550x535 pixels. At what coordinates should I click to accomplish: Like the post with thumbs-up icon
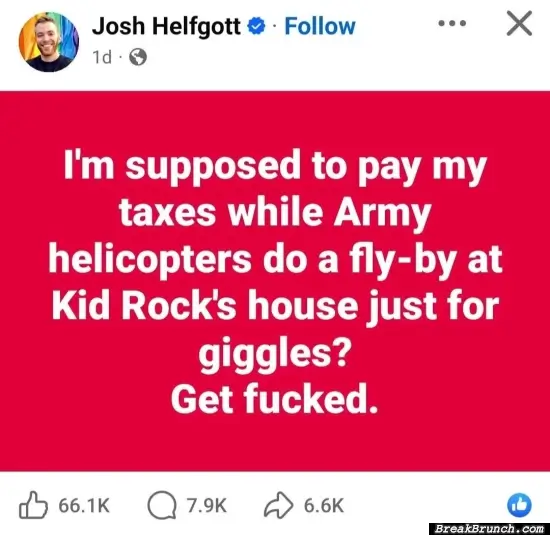point(33,505)
